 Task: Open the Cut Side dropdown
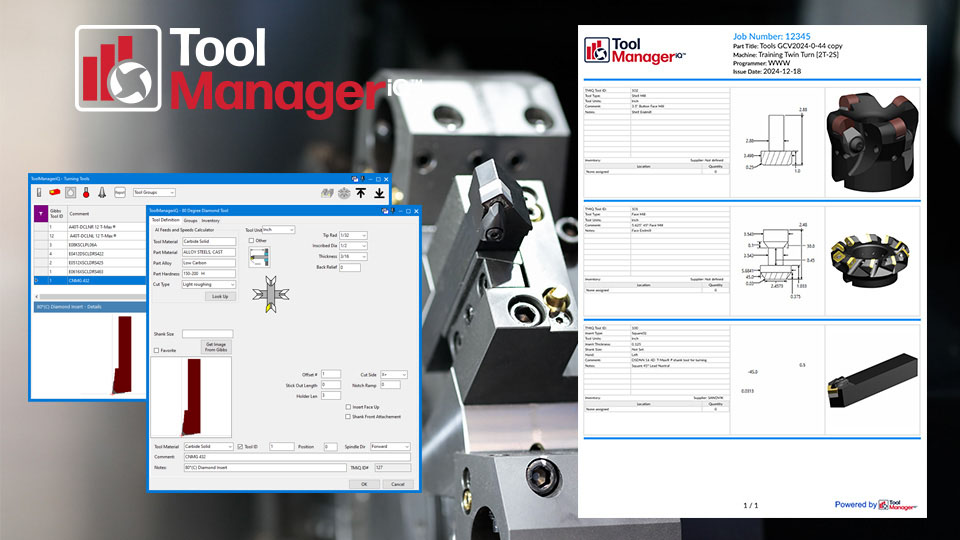394,374
